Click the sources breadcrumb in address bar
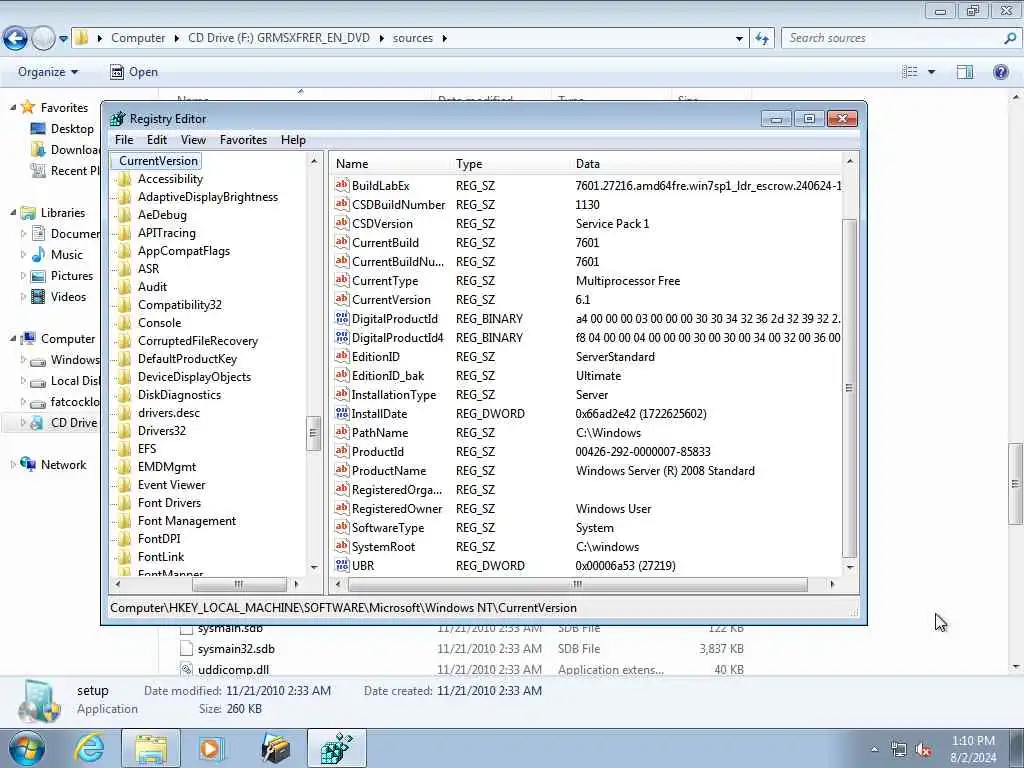The width and height of the screenshot is (1024, 768). point(413,38)
